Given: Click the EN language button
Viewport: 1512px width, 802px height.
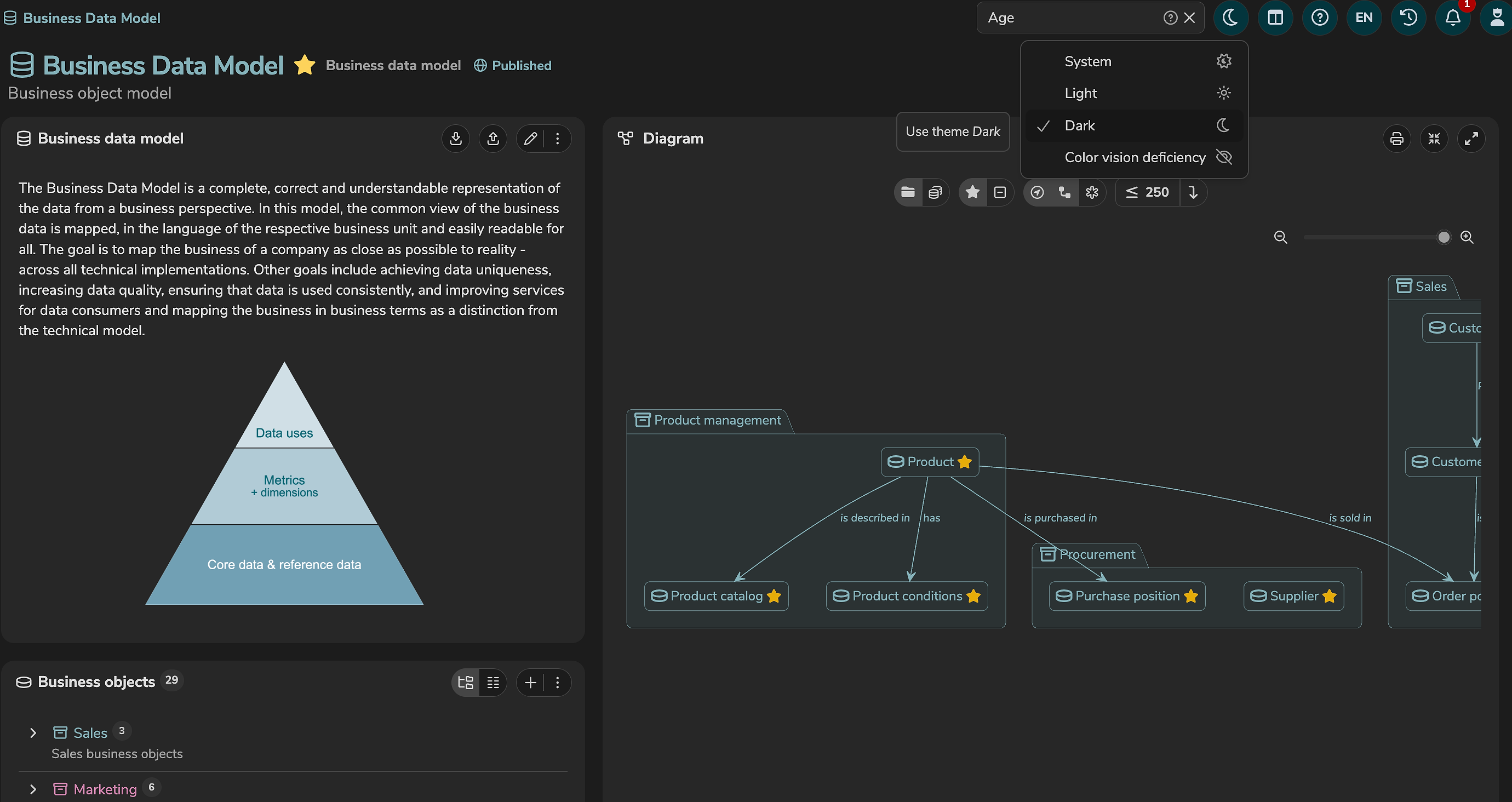Looking at the screenshot, I should pos(1364,18).
